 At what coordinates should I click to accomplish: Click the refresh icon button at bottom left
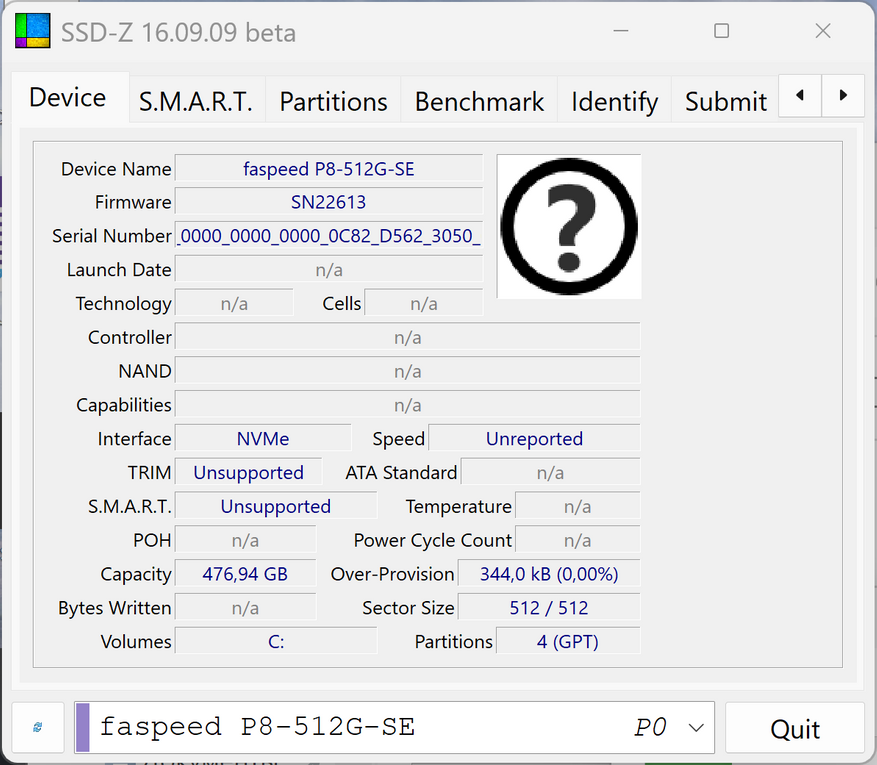tap(38, 727)
